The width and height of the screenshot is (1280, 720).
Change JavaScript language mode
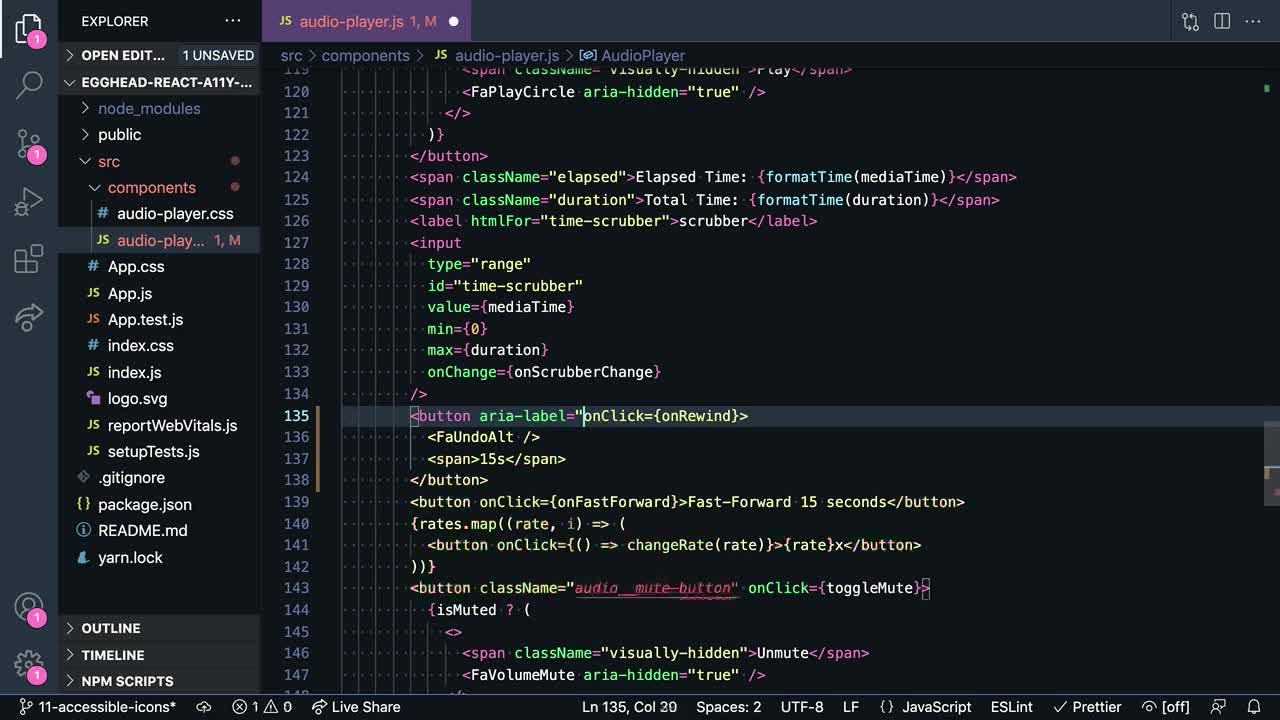point(936,707)
